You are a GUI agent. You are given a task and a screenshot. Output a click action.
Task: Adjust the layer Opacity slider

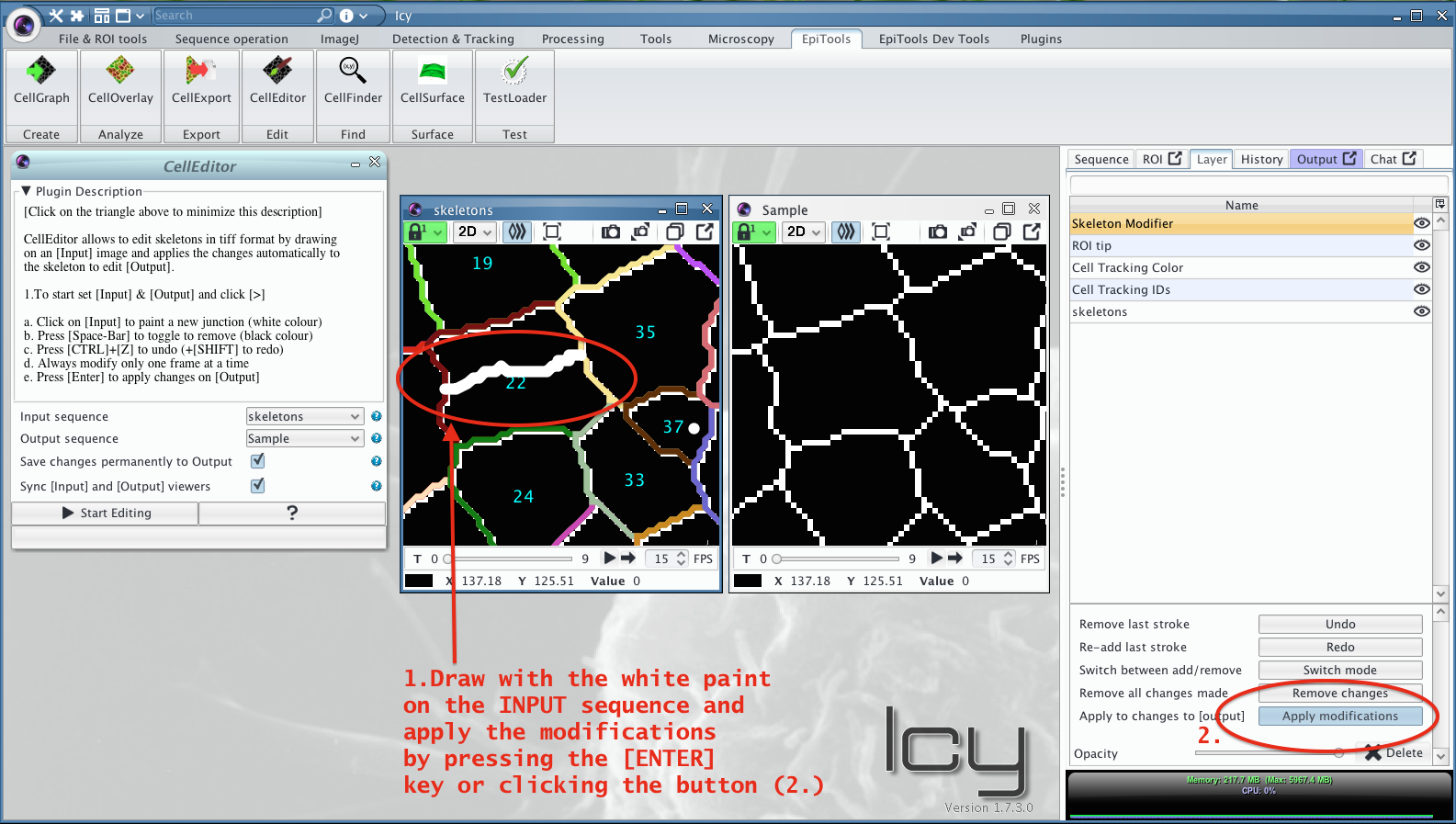click(1270, 753)
